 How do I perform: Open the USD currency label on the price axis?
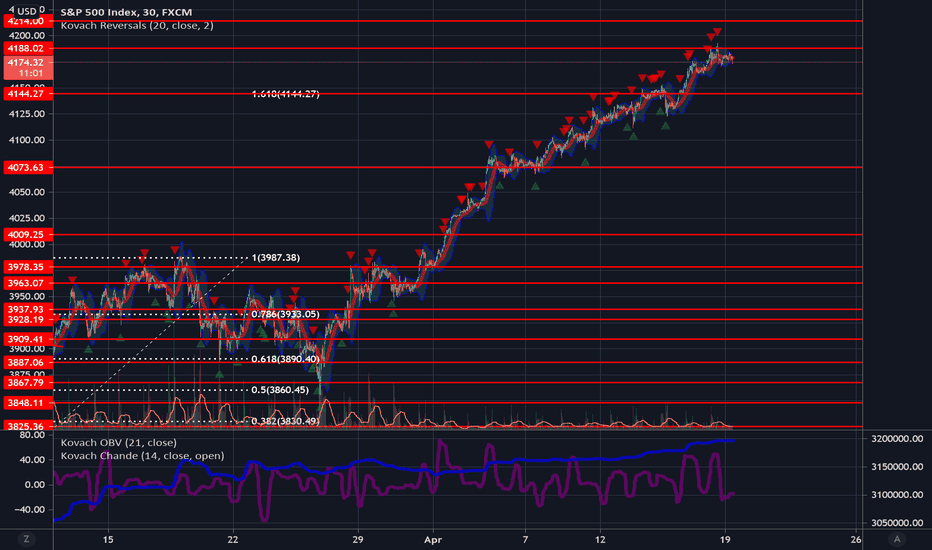tap(26, 11)
